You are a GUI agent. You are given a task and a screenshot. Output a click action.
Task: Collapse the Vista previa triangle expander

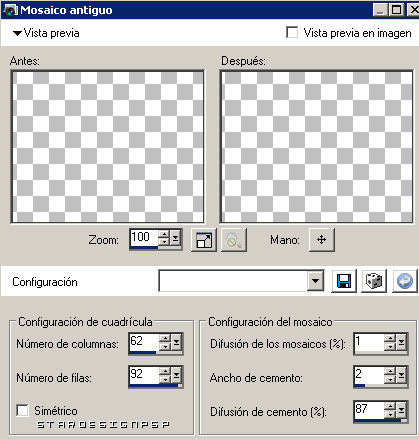(17, 33)
